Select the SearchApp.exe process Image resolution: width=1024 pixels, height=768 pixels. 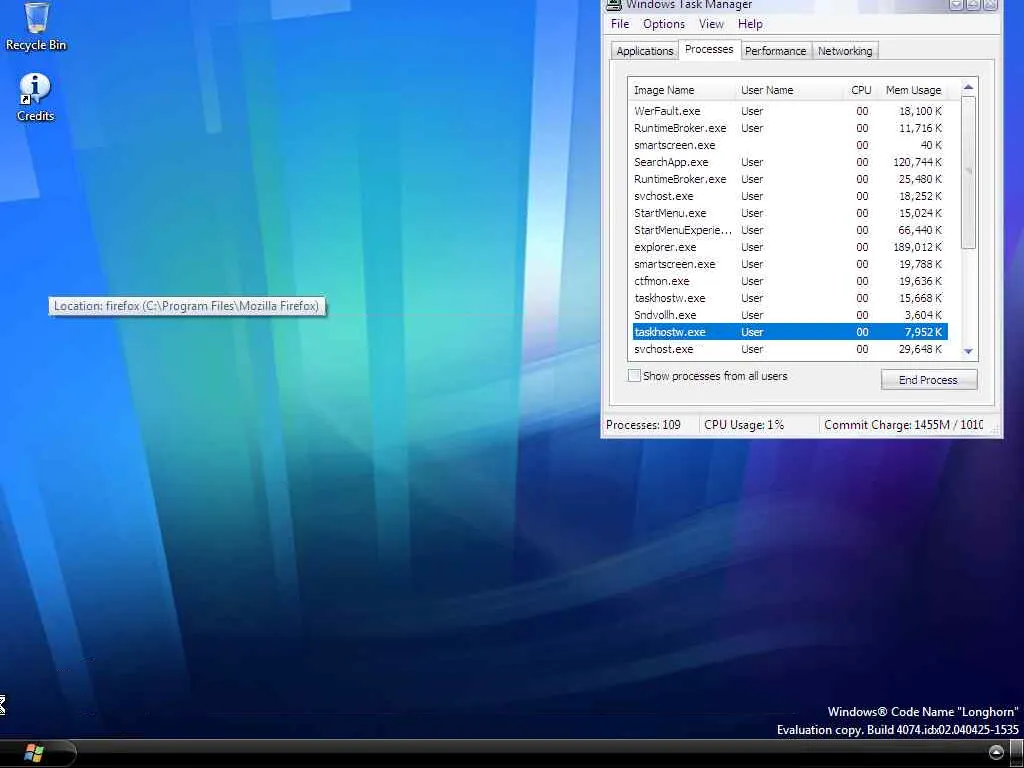790,162
